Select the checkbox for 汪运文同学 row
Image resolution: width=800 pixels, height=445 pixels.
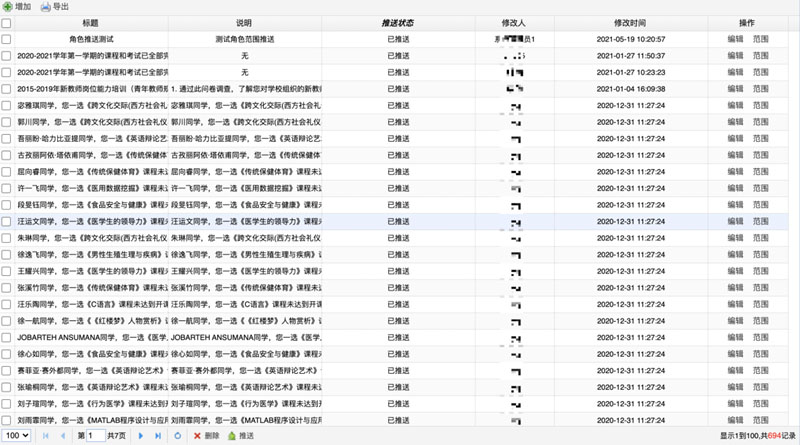coord(7,221)
